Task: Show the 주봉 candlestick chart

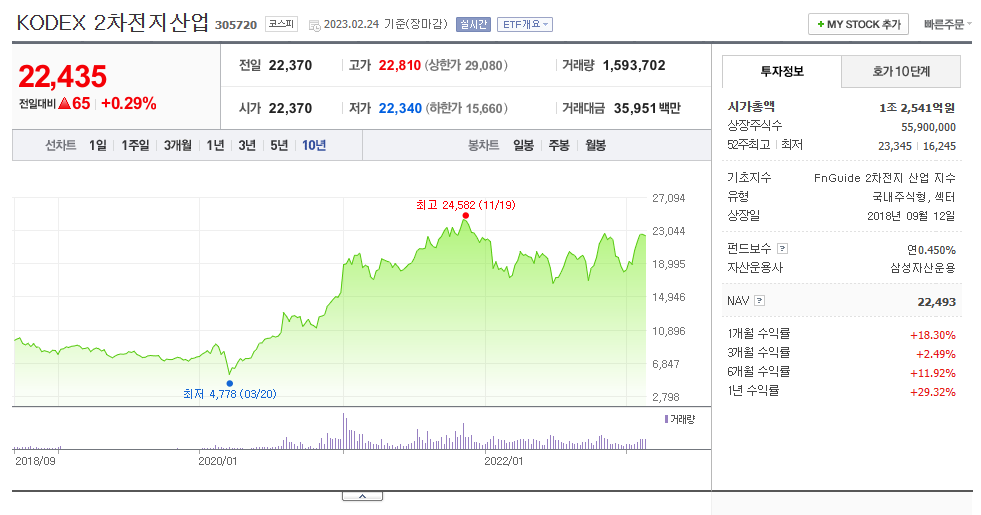Action: (559, 145)
